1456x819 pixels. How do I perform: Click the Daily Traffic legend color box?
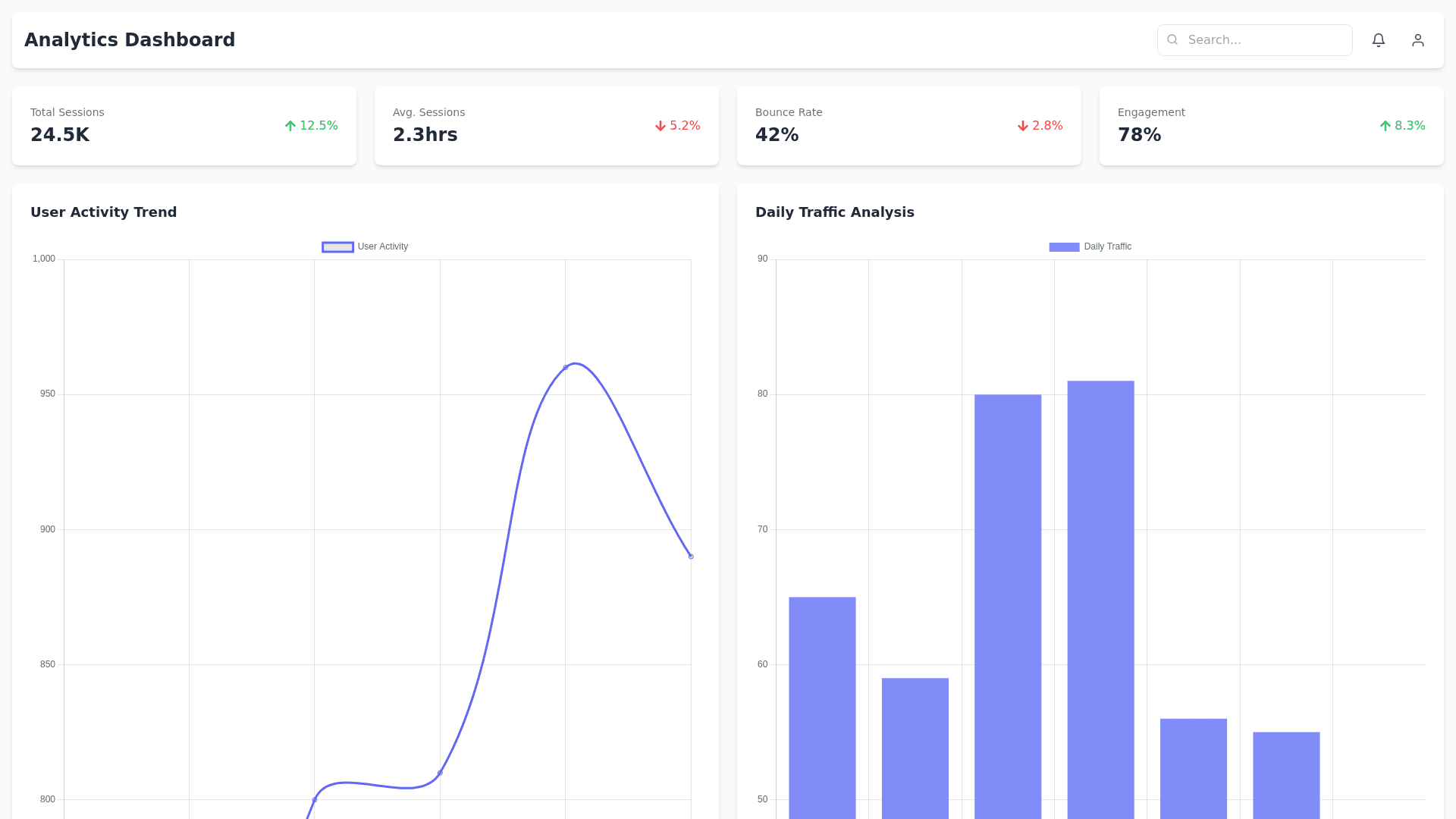point(1064,247)
